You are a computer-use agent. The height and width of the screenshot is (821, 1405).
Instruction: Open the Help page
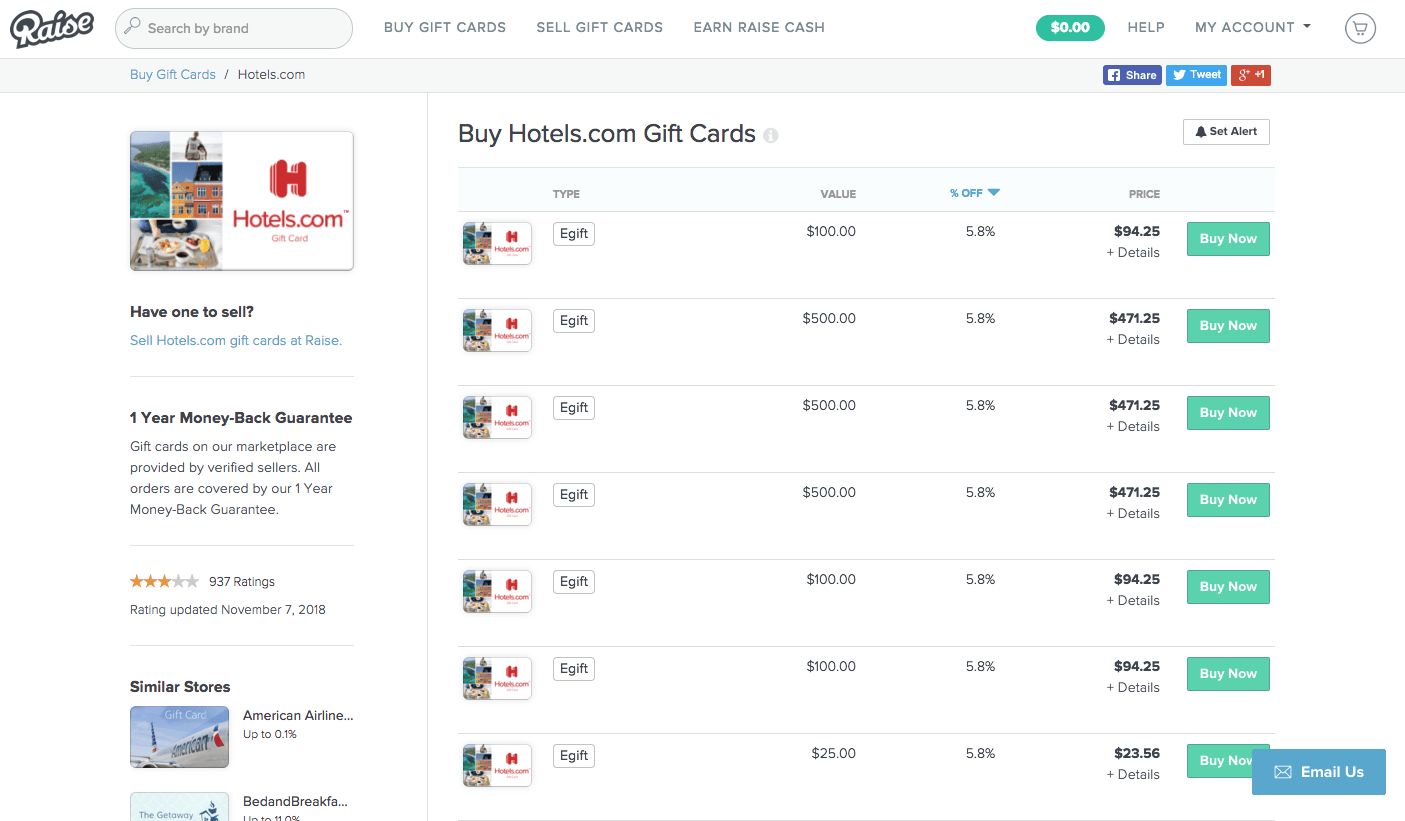(x=1146, y=27)
